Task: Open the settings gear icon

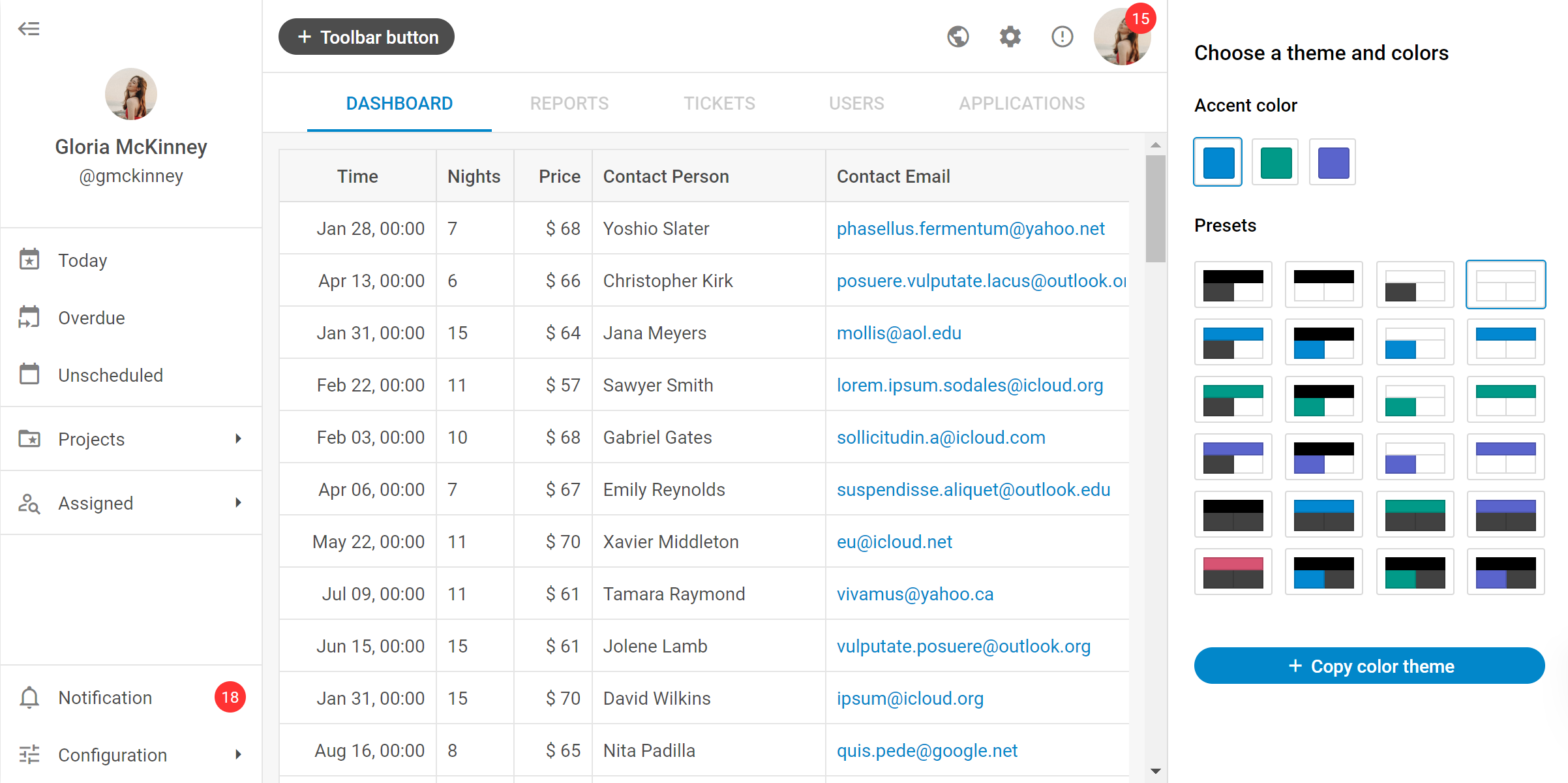Action: pos(1010,37)
